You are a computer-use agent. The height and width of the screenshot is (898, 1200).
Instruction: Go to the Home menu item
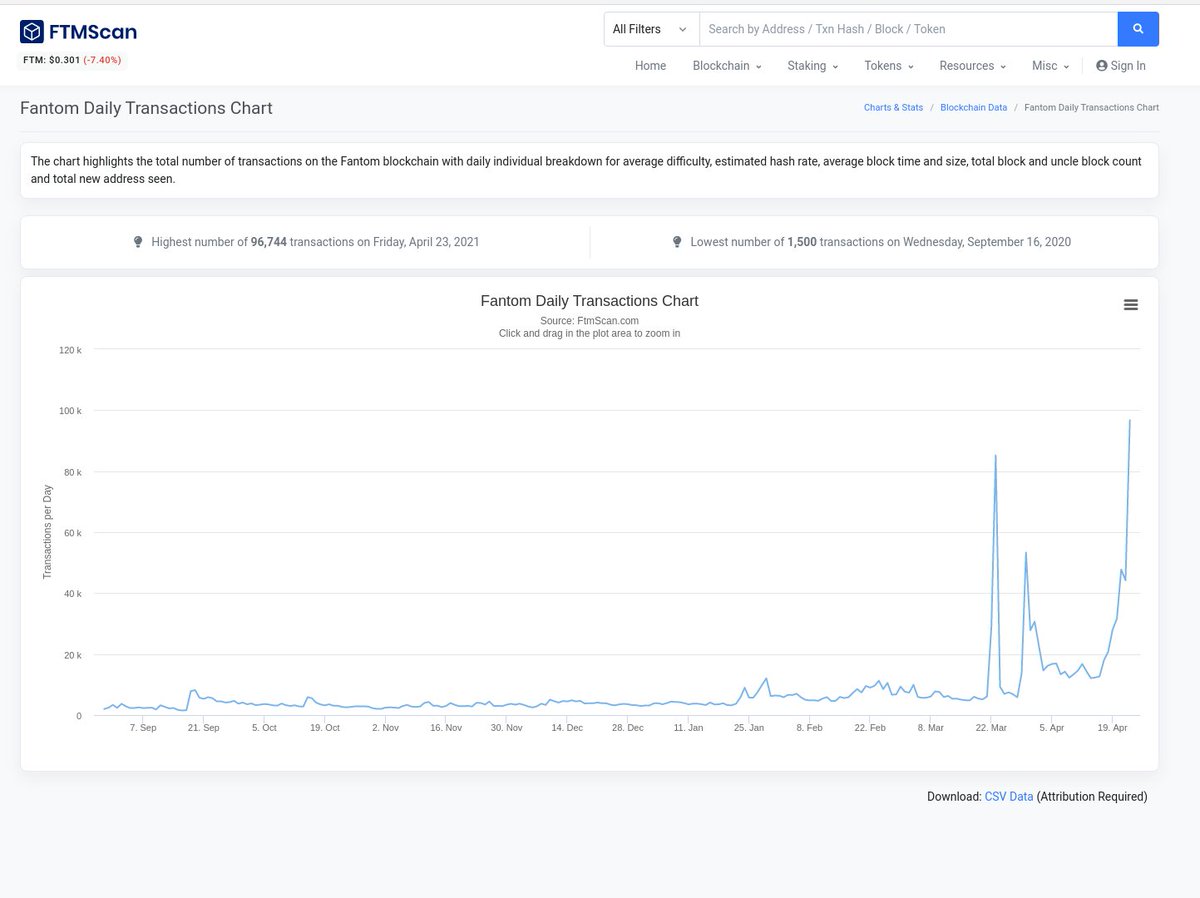point(650,66)
